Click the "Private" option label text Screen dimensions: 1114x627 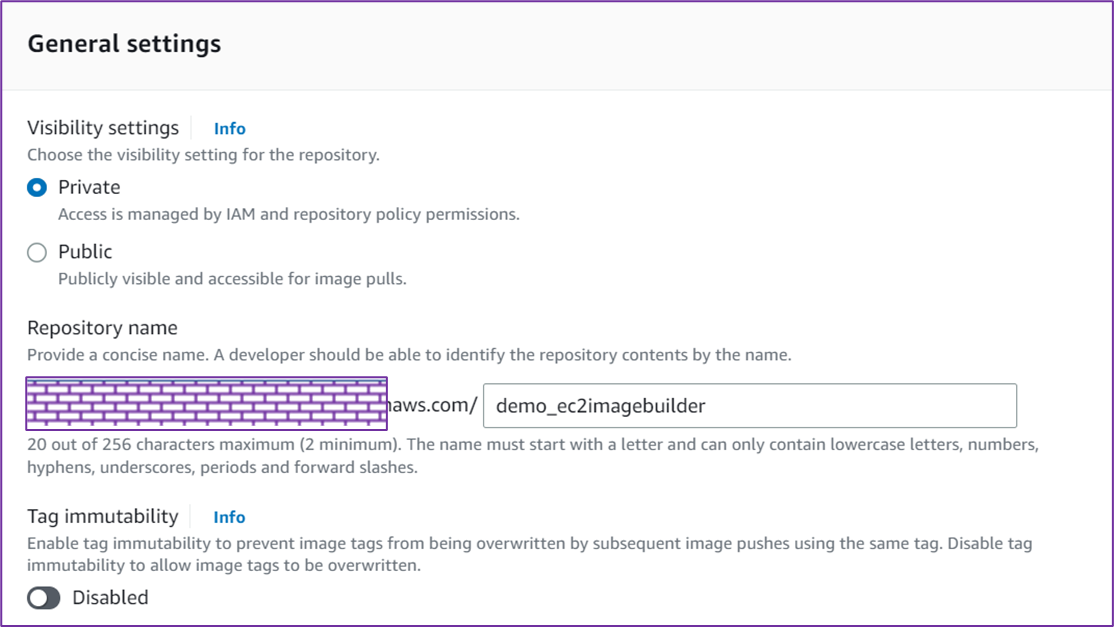point(89,188)
